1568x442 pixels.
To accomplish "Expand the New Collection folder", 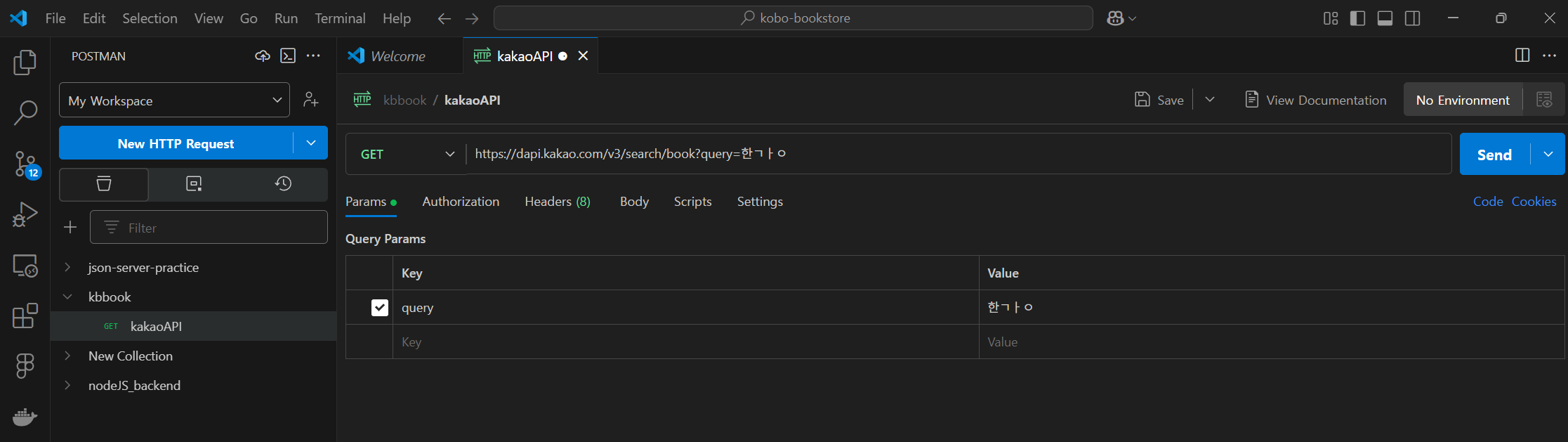I will (x=67, y=356).
